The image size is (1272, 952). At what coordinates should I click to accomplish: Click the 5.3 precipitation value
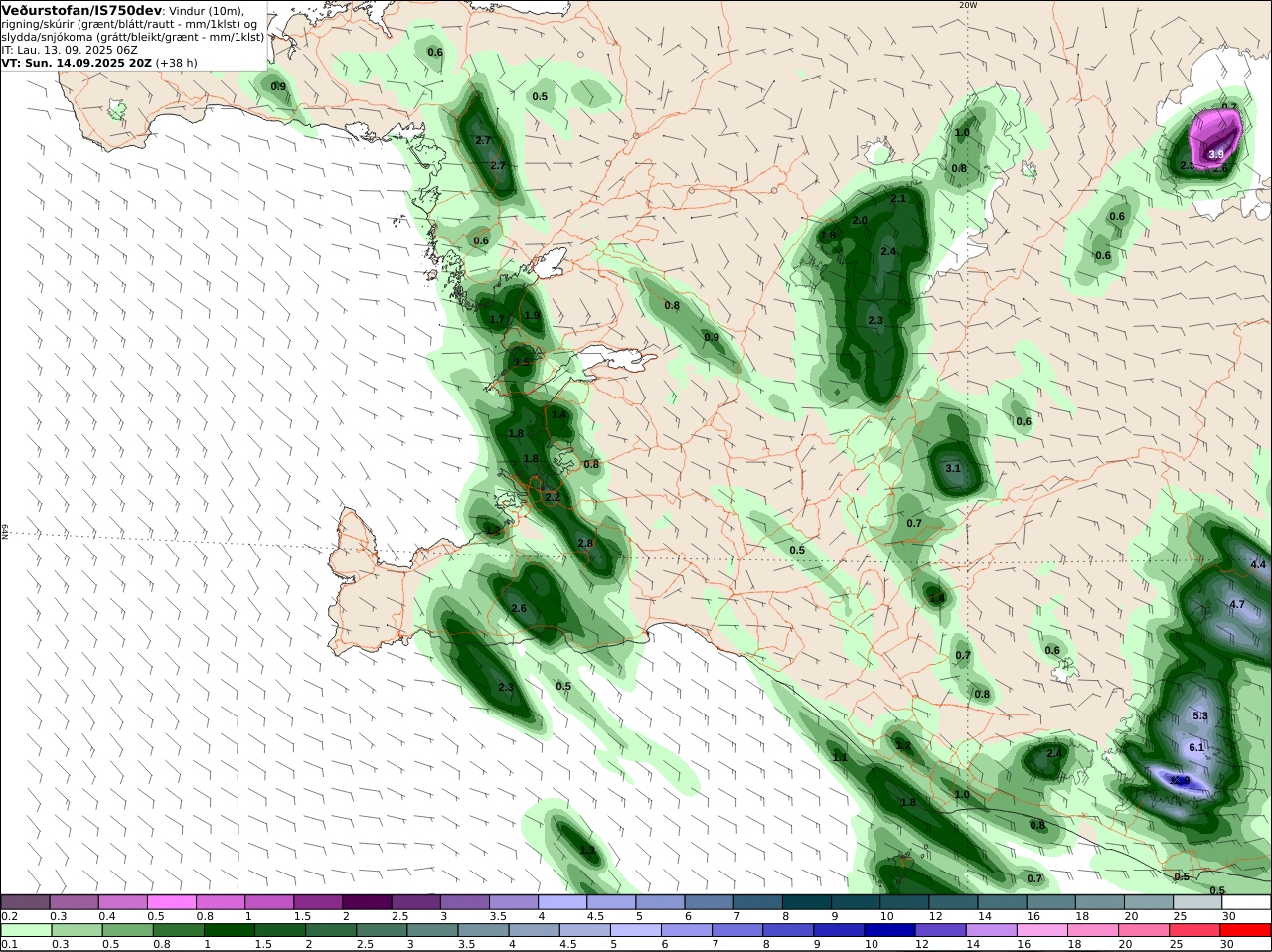click(1199, 715)
